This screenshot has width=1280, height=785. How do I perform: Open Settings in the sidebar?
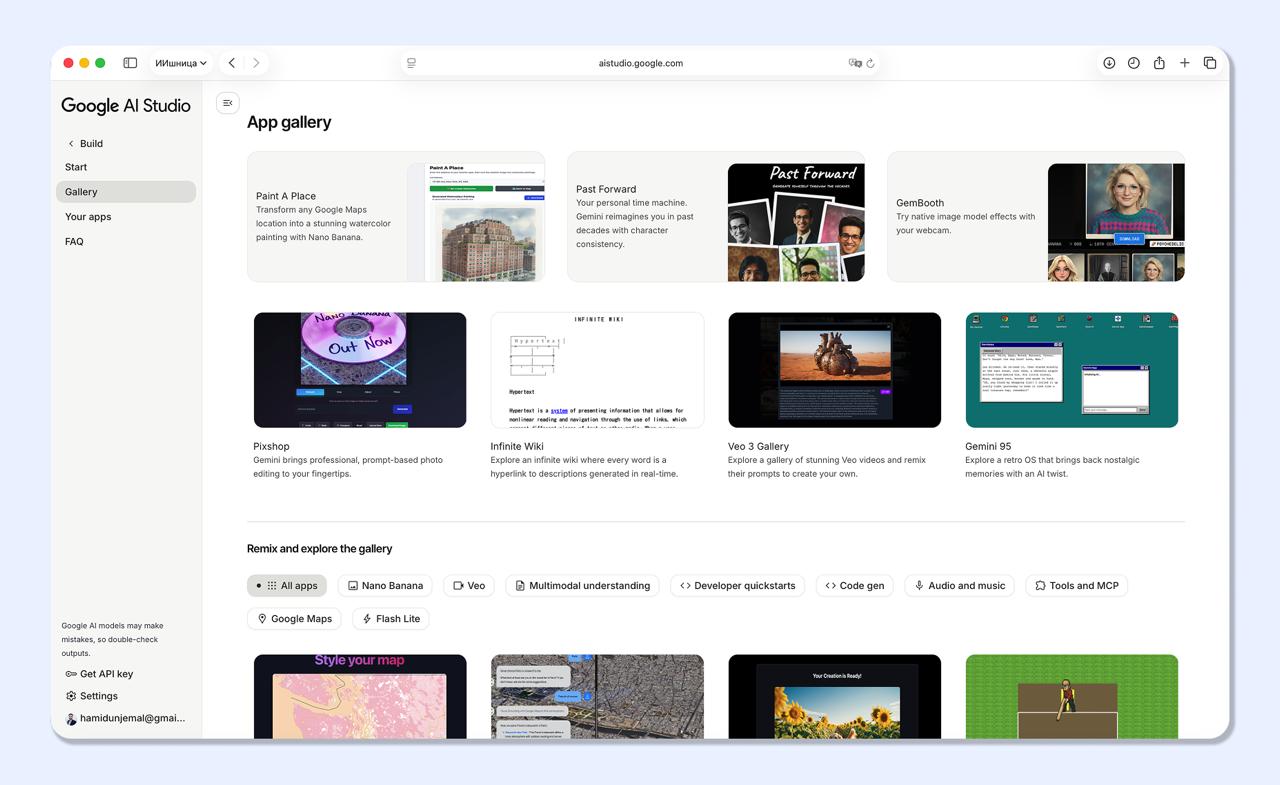(92, 696)
